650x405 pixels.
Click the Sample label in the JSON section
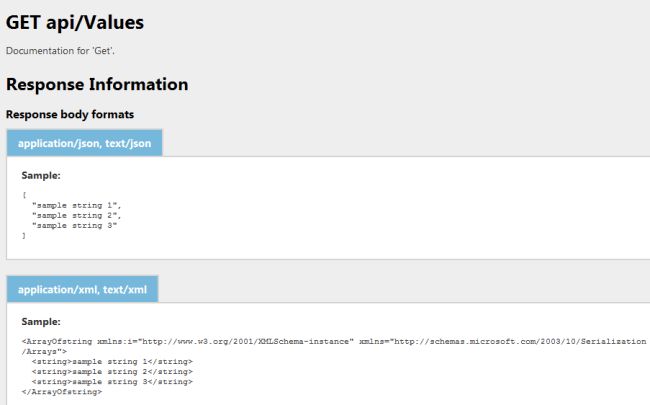(41, 175)
